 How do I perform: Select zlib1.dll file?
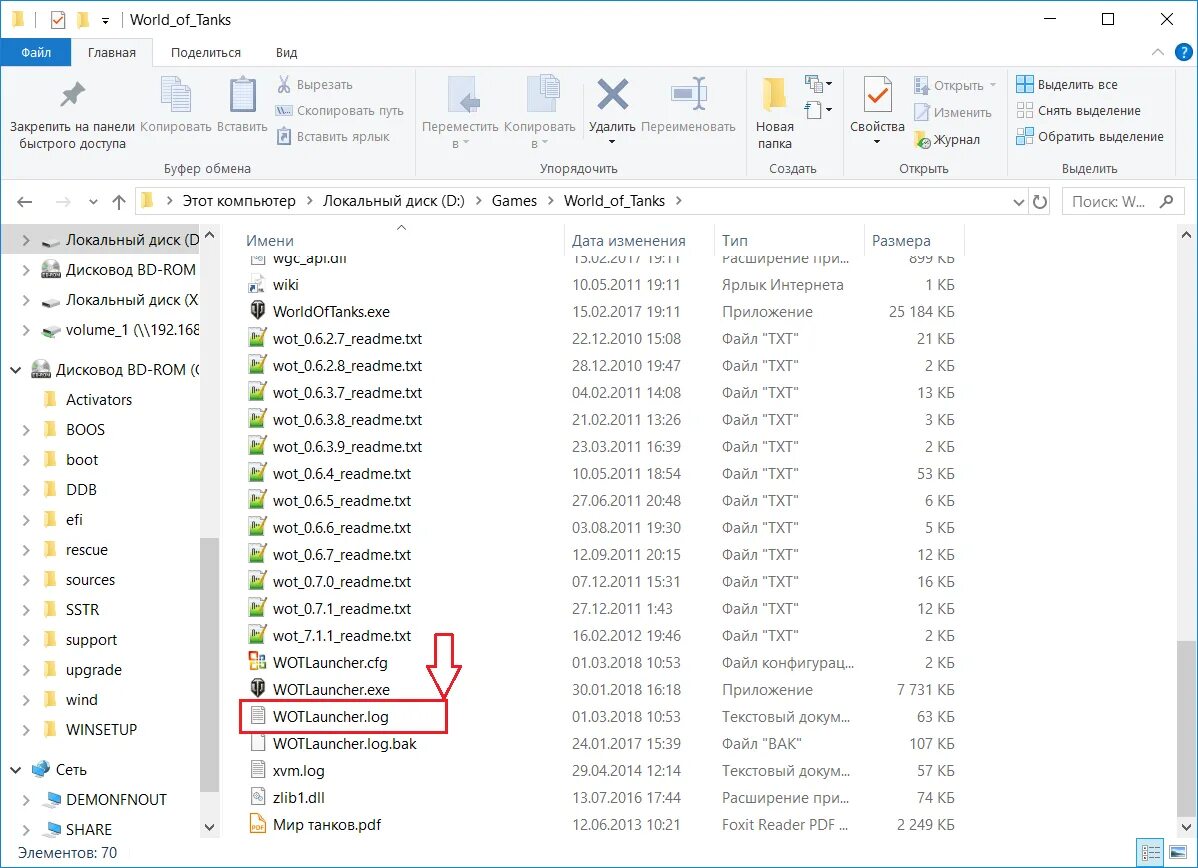tap(298, 798)
